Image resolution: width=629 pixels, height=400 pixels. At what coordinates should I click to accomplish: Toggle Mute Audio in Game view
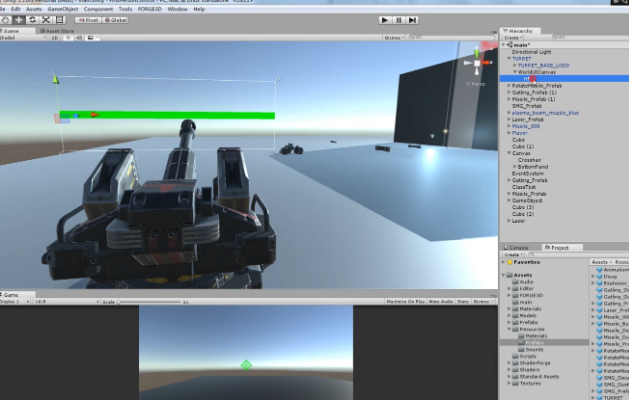pyautogui.click(x=440, y=301)
